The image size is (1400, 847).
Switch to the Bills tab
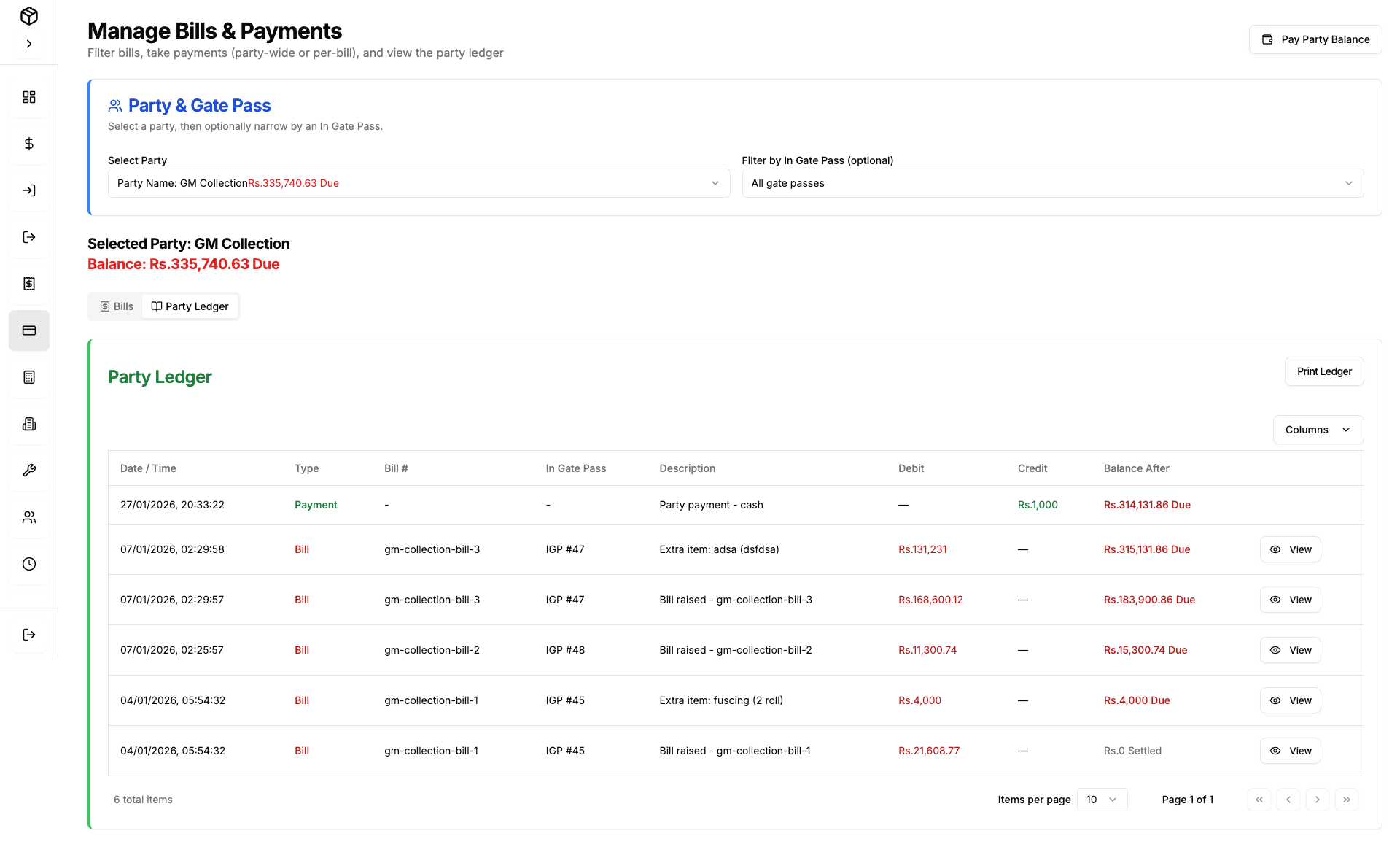(x=117, y=306)
